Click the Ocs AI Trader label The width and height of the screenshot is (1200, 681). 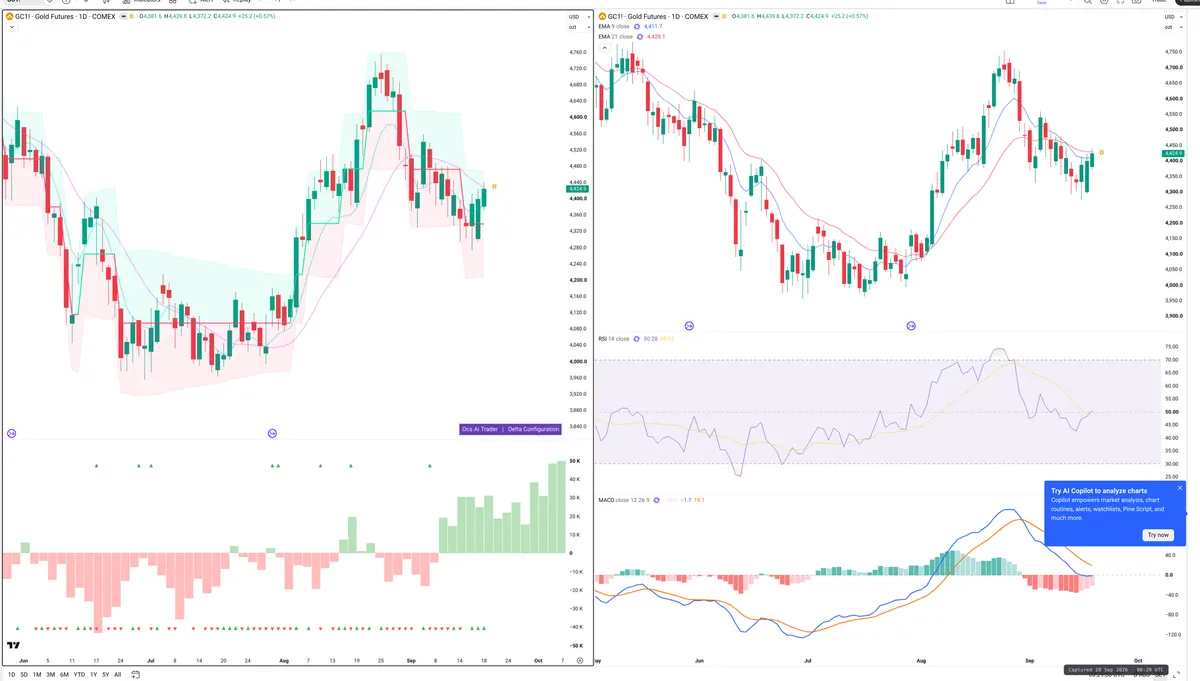coord(480,429)
